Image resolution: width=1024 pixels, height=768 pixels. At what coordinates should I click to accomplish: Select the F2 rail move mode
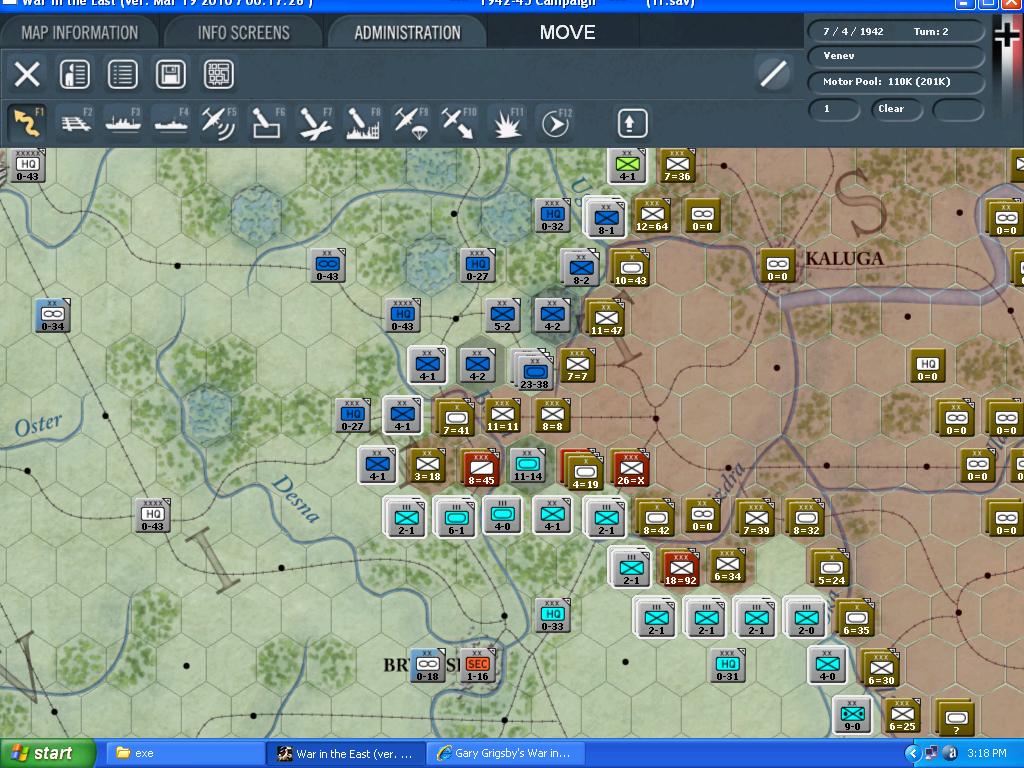[x=76, y=123]
